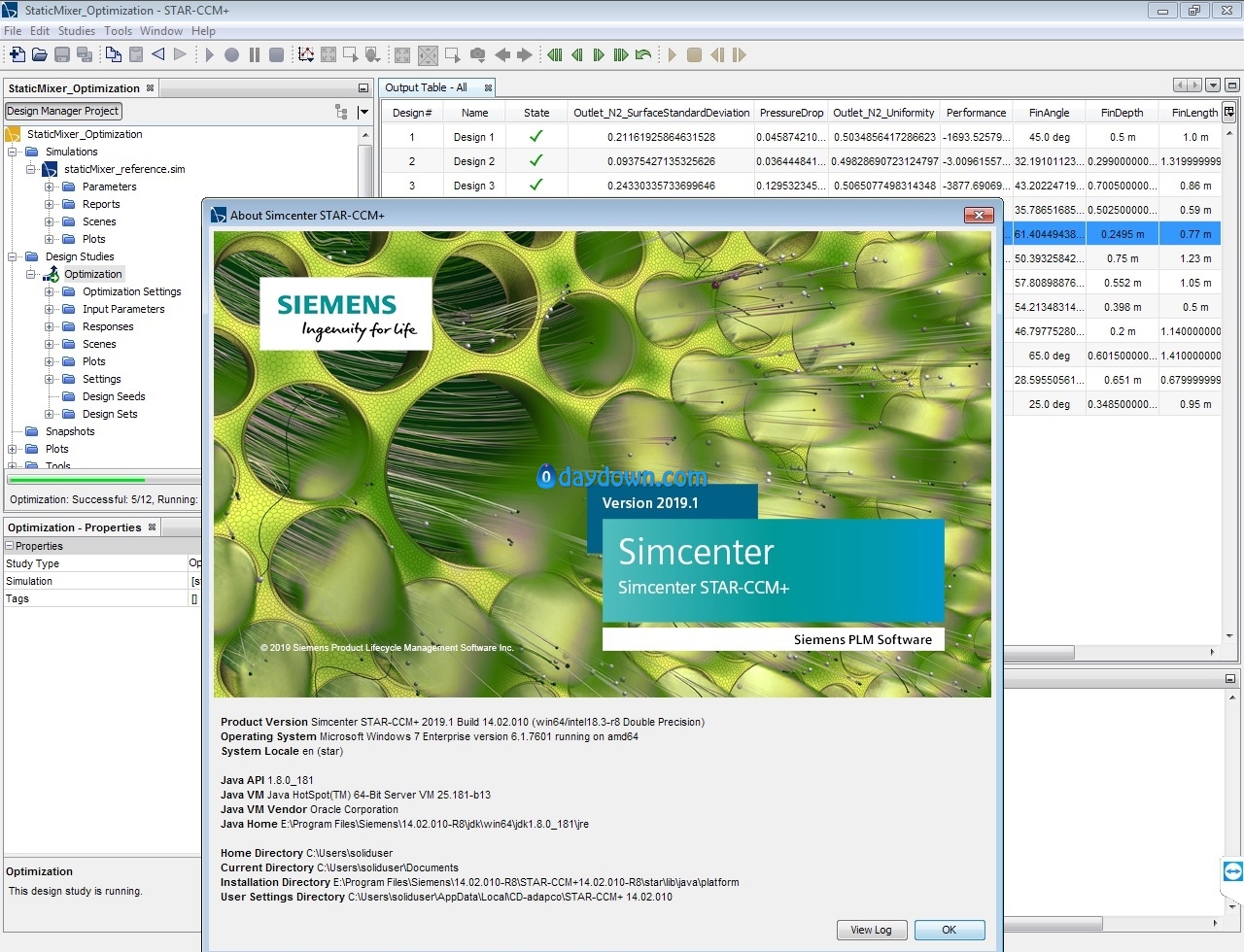The width and height of the screenshot is (1244, 952).
Task: Close the About Simcenter STAR-CCM+ dialog
Action: pos(979,215)
